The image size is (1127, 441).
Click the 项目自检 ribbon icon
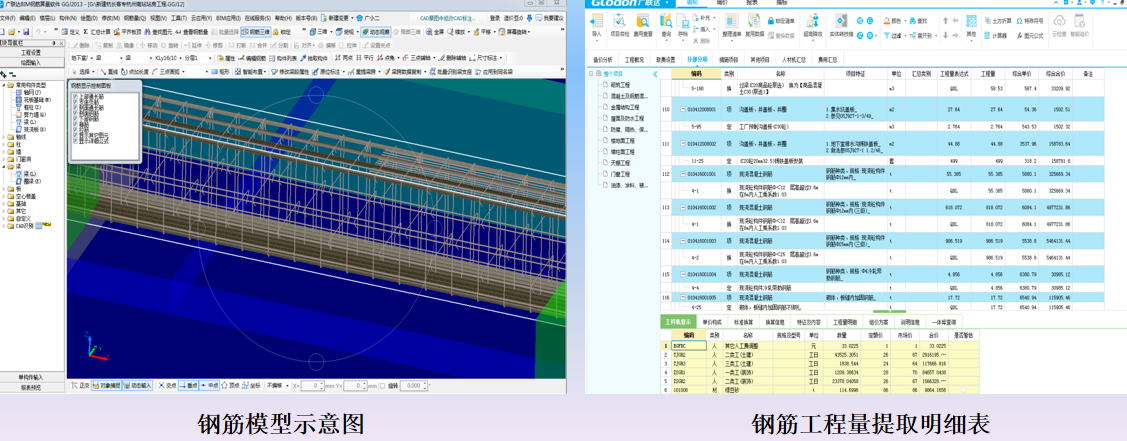620,27
